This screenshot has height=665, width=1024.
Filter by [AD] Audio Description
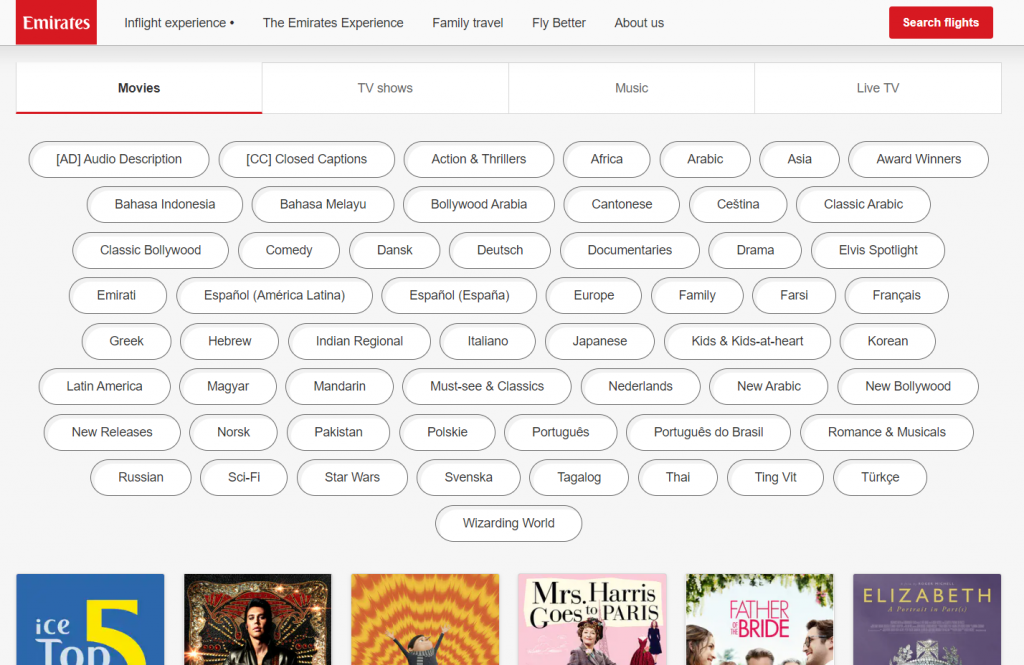pos(119,159)
